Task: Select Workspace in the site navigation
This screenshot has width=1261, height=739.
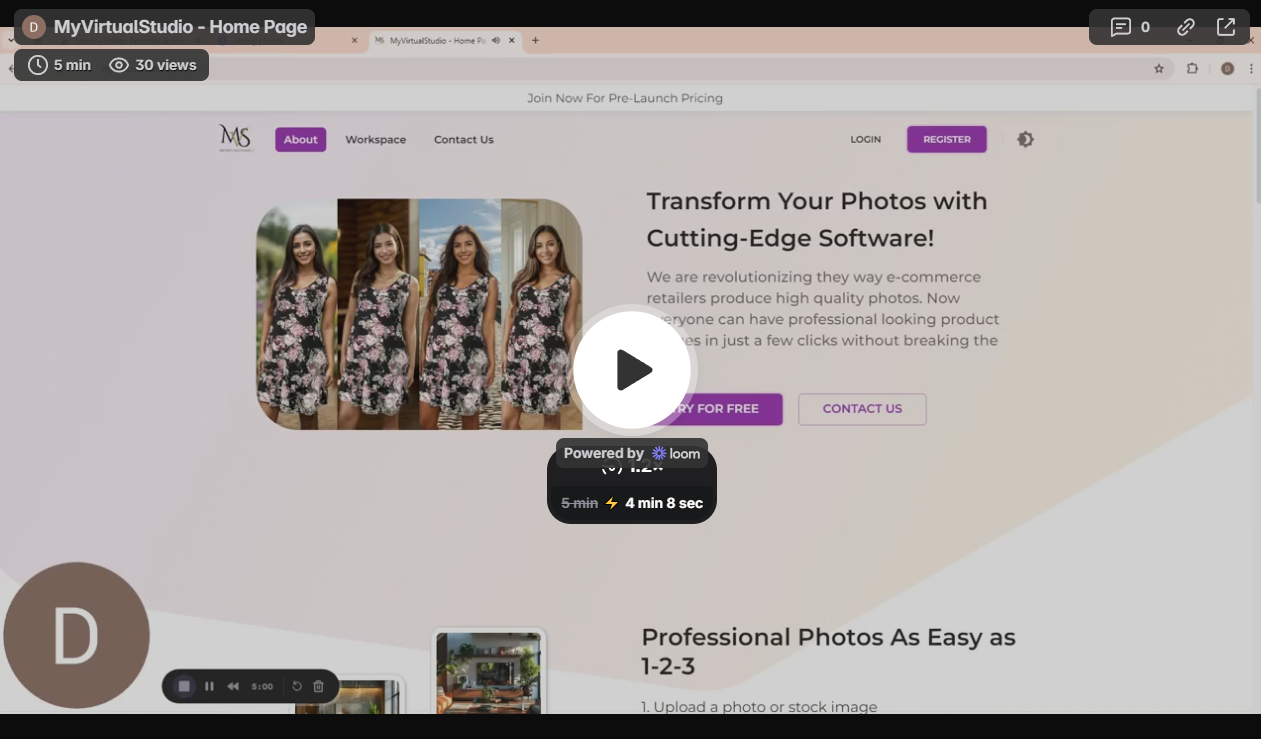Action: pyautogui.click(x=375, y=139)
